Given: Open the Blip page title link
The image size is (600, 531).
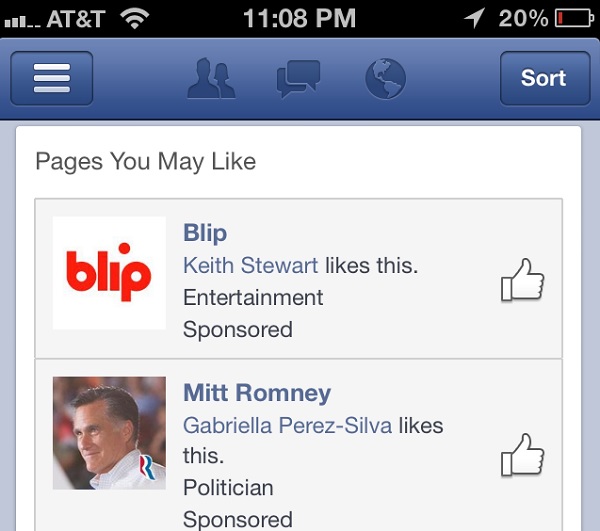Looking at the screenshot, I should (205, 233).
